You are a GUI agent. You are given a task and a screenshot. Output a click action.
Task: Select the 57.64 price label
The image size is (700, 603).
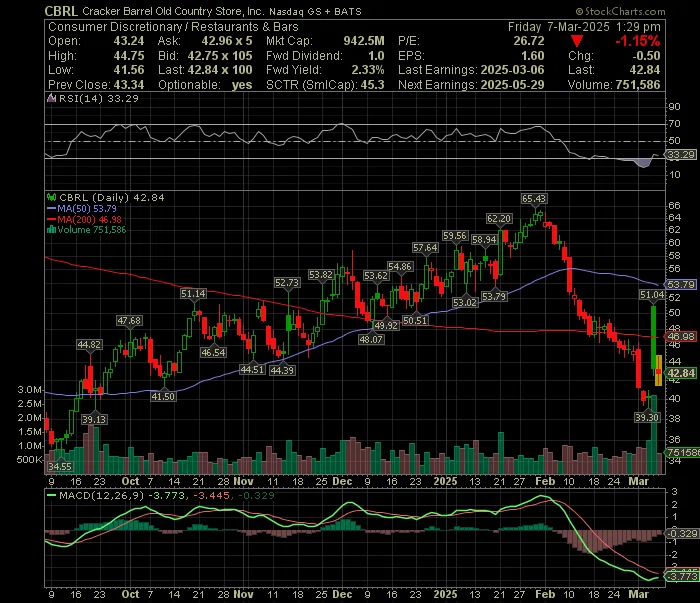tap(425, 247)
